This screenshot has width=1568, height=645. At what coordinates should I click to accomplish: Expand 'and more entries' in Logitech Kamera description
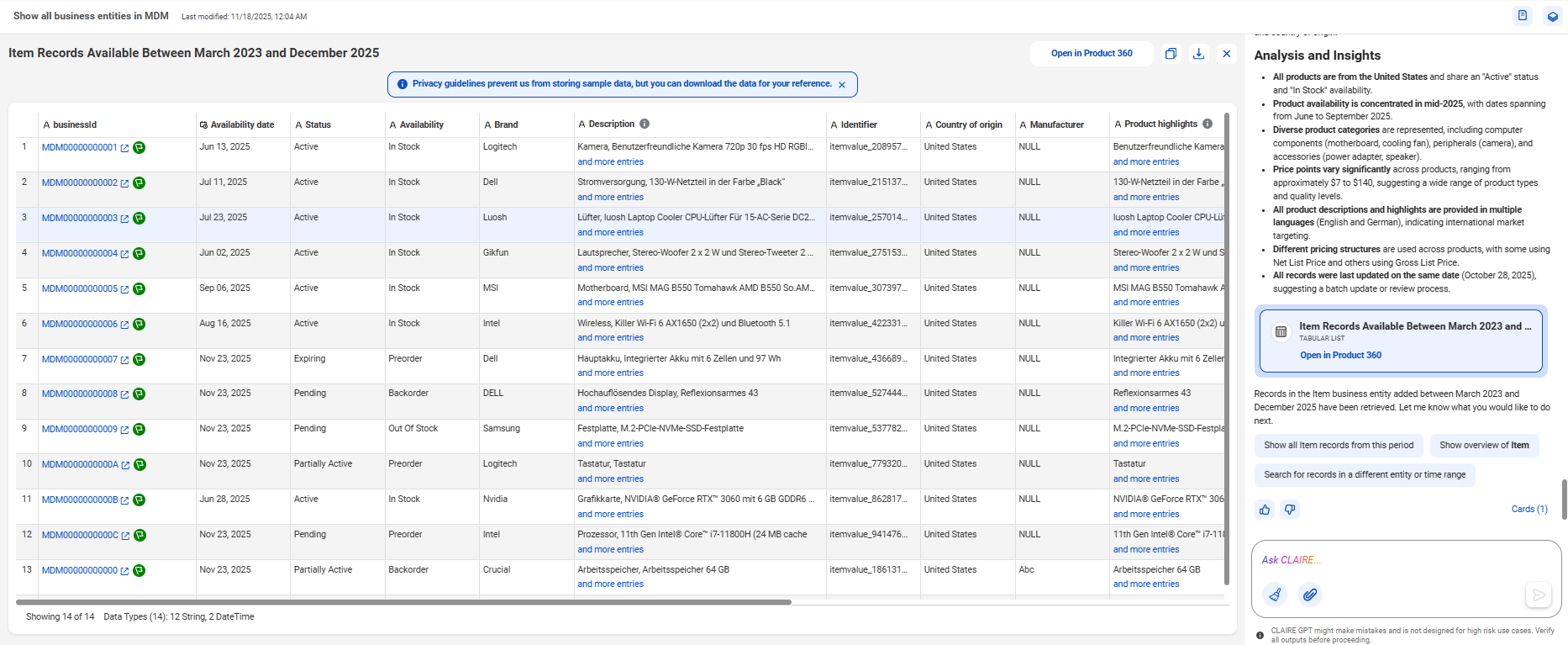click(610, 162)
